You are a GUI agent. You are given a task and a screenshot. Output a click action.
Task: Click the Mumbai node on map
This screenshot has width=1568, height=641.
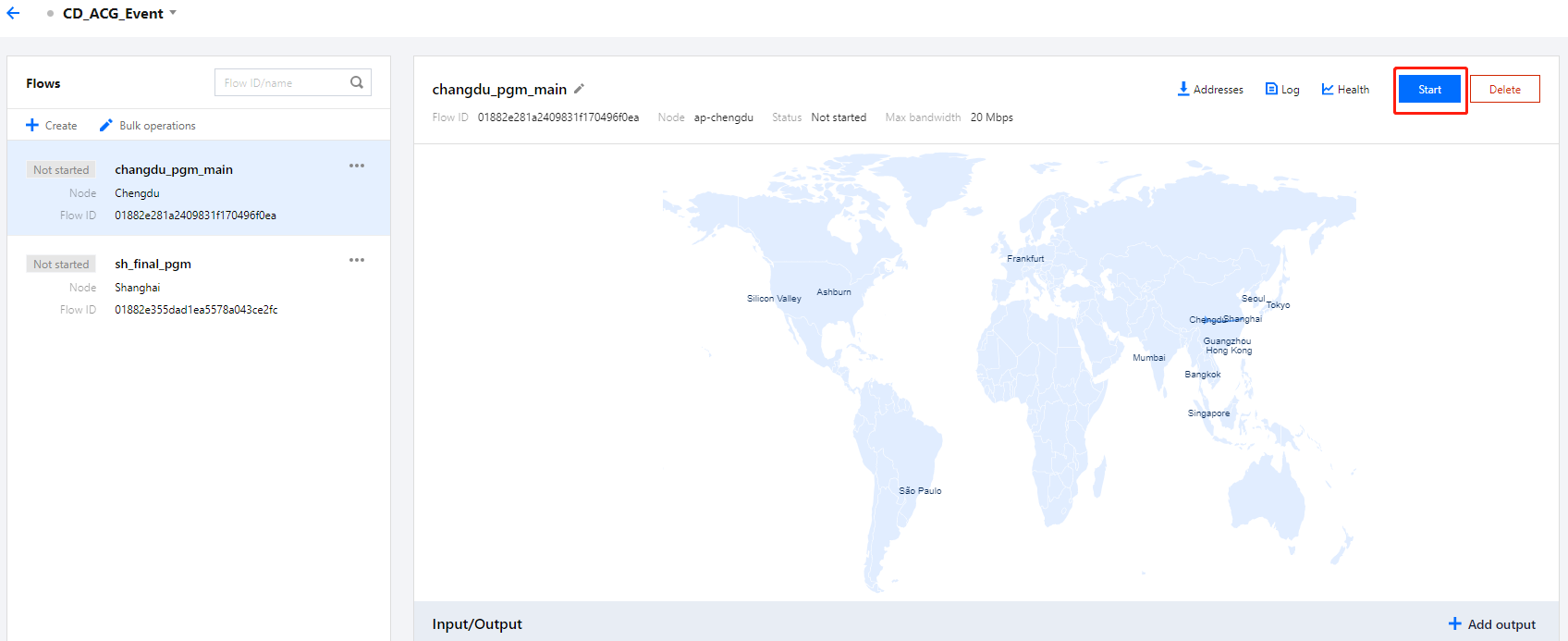pos(1149,358)
